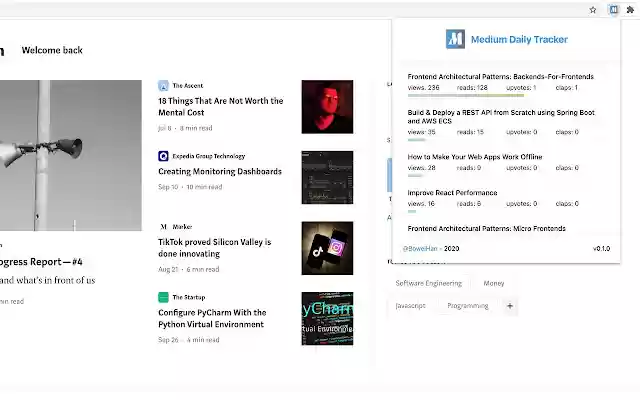
Task: Open Configure PyCharm With the Python article
Action: 212,318
